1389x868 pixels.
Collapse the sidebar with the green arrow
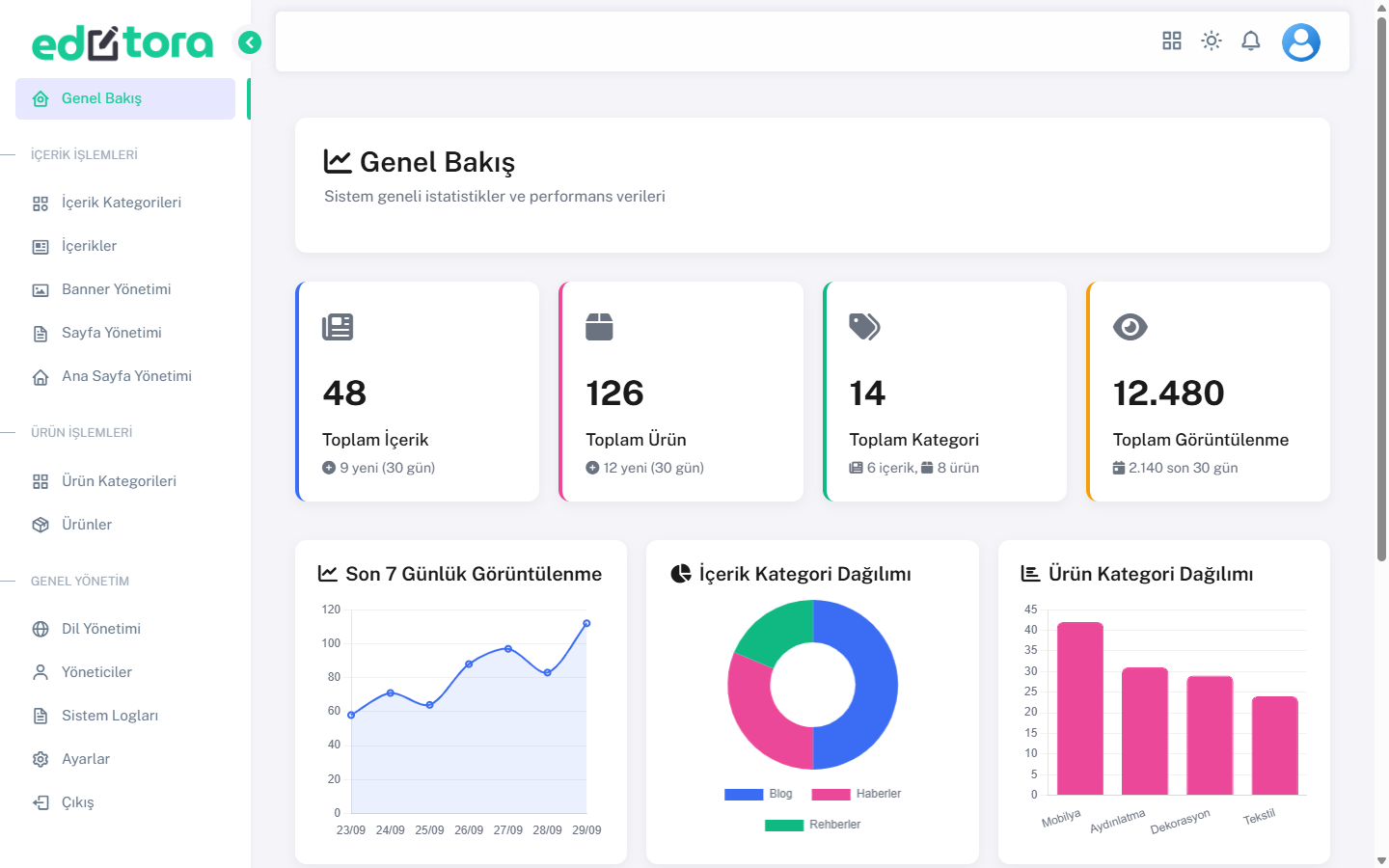[x=250, y=42]
